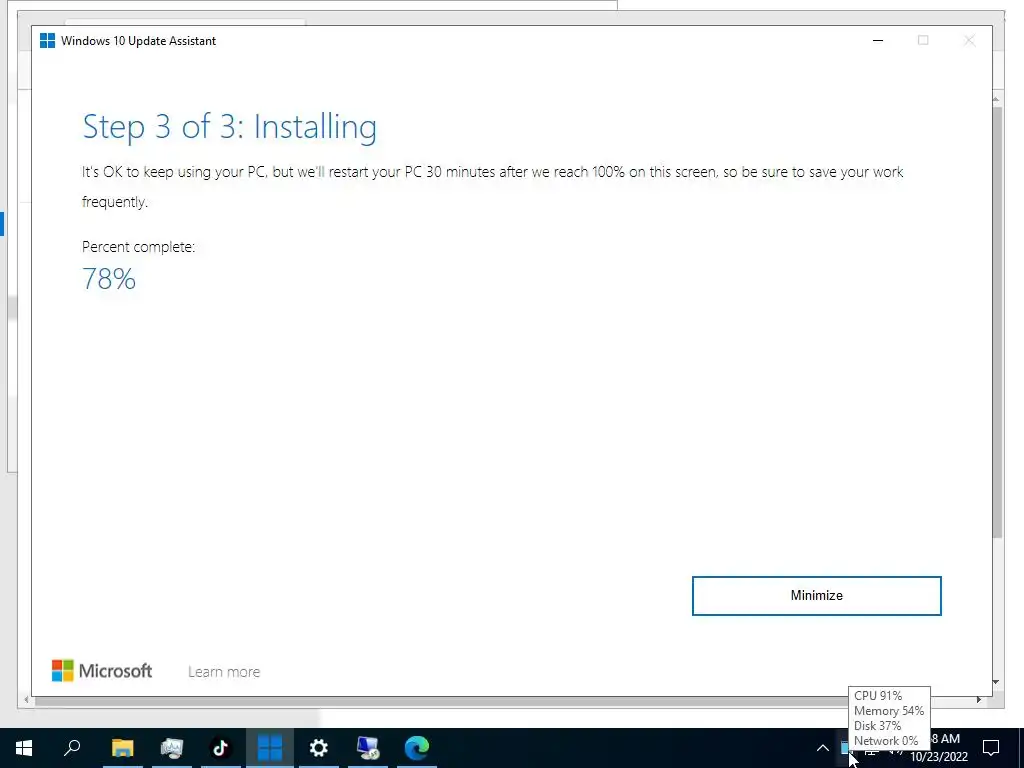Click the Minimize button in Update Assistant
Image resolution: width=1024 pixels, height=768 pixels.
tap(816, 596)
